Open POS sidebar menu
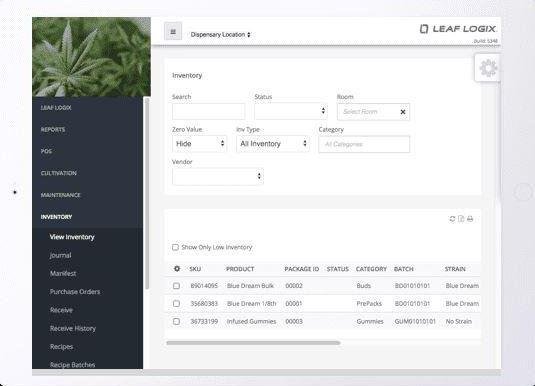Image resolution: width=535 pixels, height=386 pixels. click(46, 151)
